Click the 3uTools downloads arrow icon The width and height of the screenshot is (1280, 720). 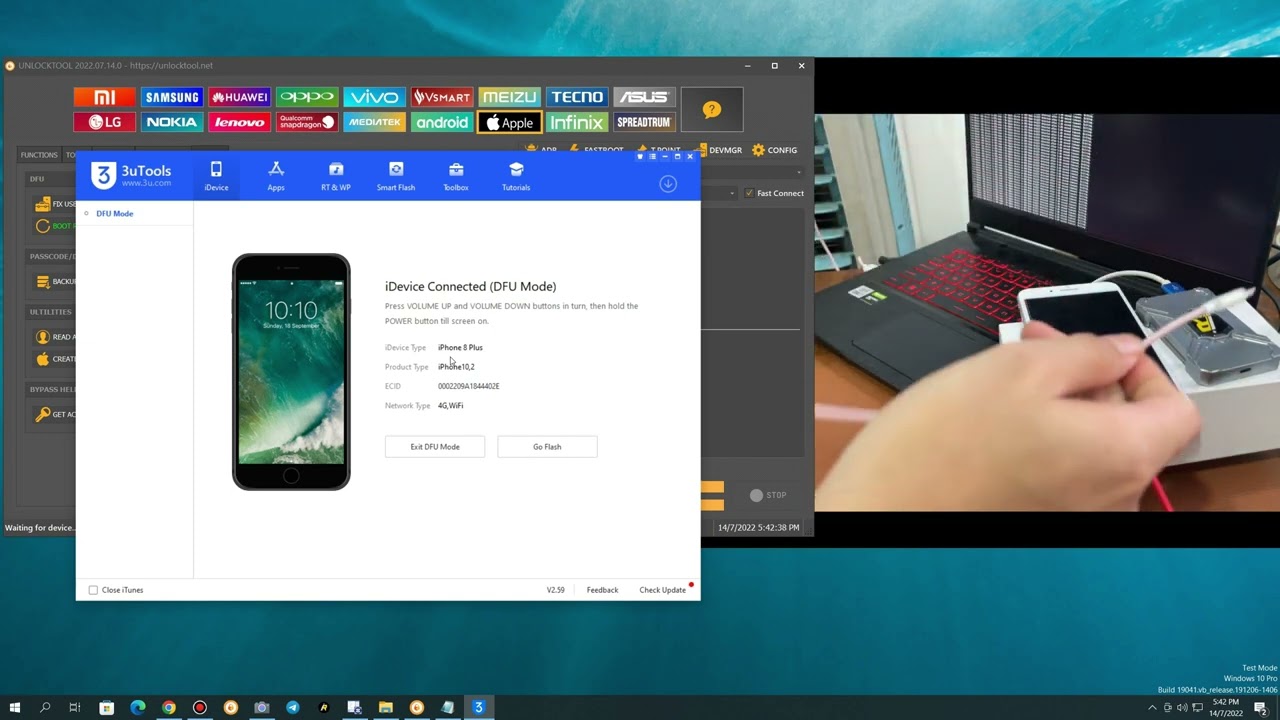(x=668, y=184)
